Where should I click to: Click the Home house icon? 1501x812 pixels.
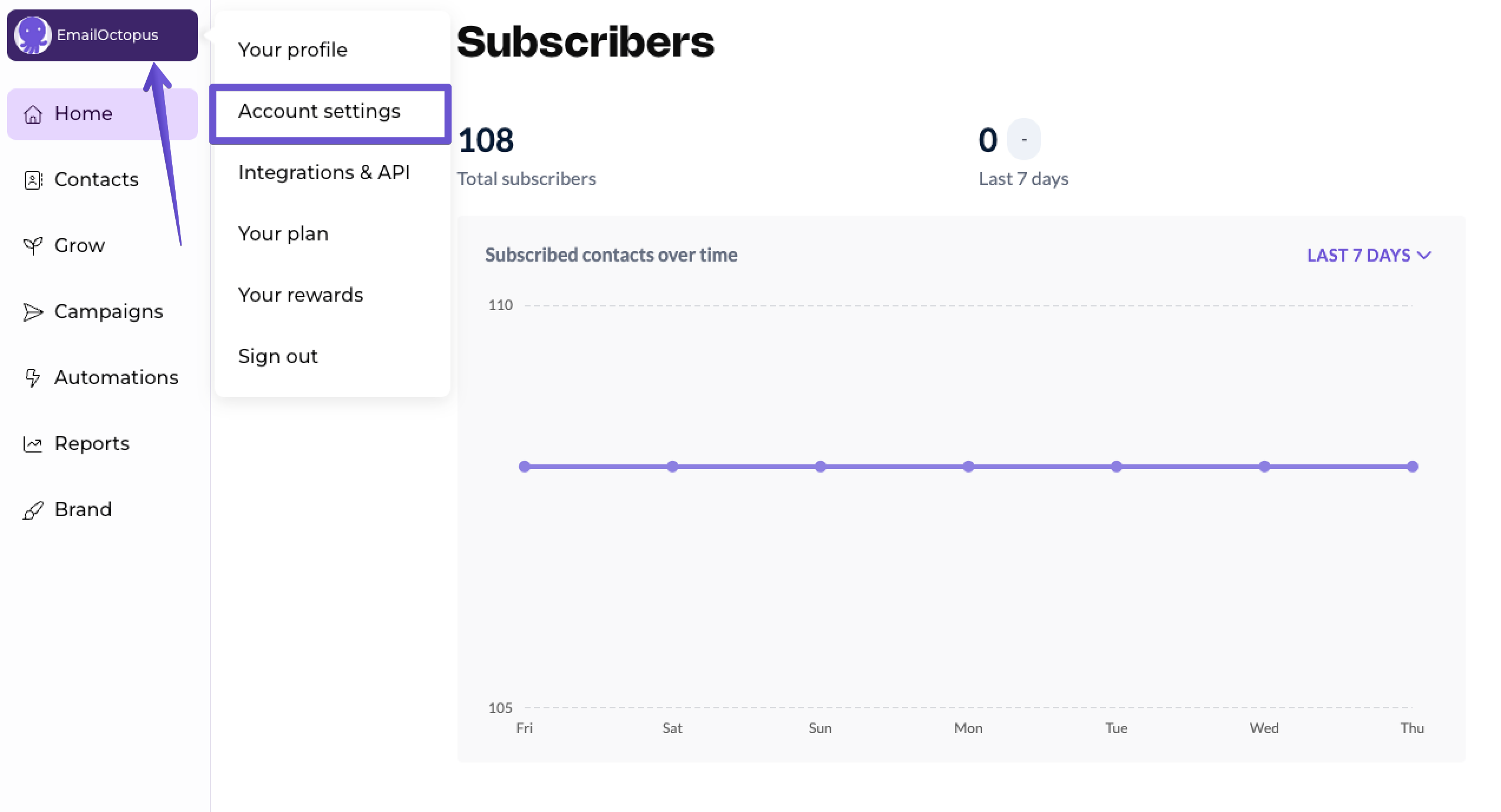(x=33, y=114)
